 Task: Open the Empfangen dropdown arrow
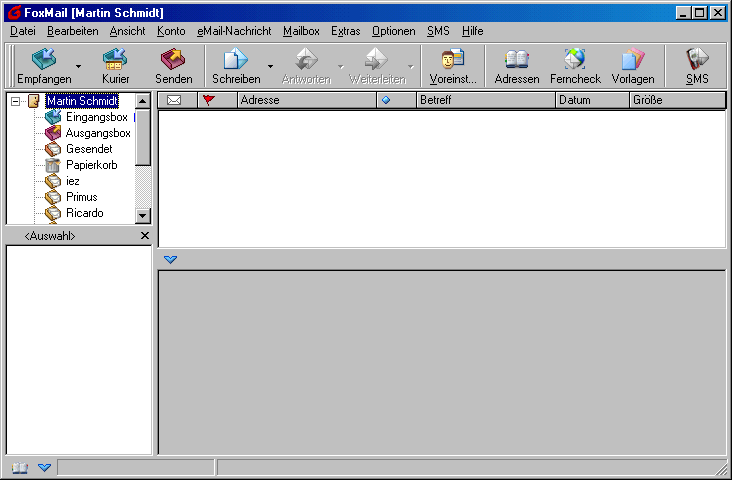(x=78, y=66)
